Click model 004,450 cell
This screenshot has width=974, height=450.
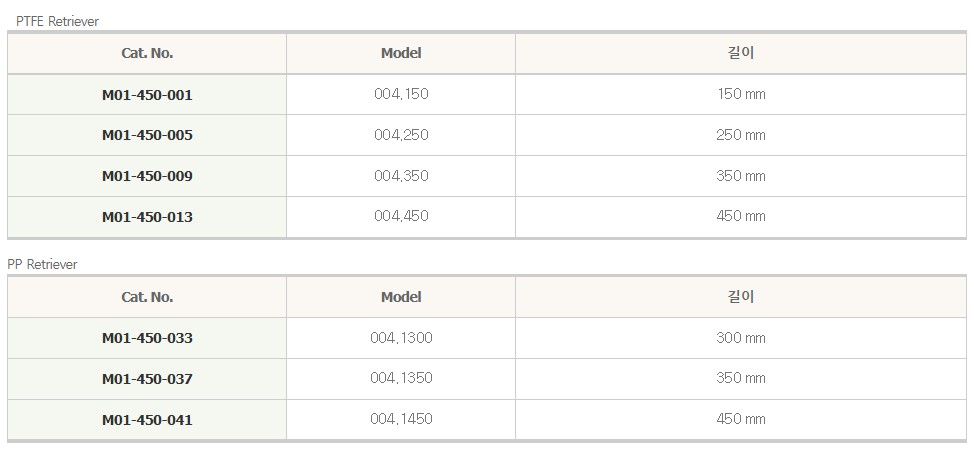(x=401, y=216)
